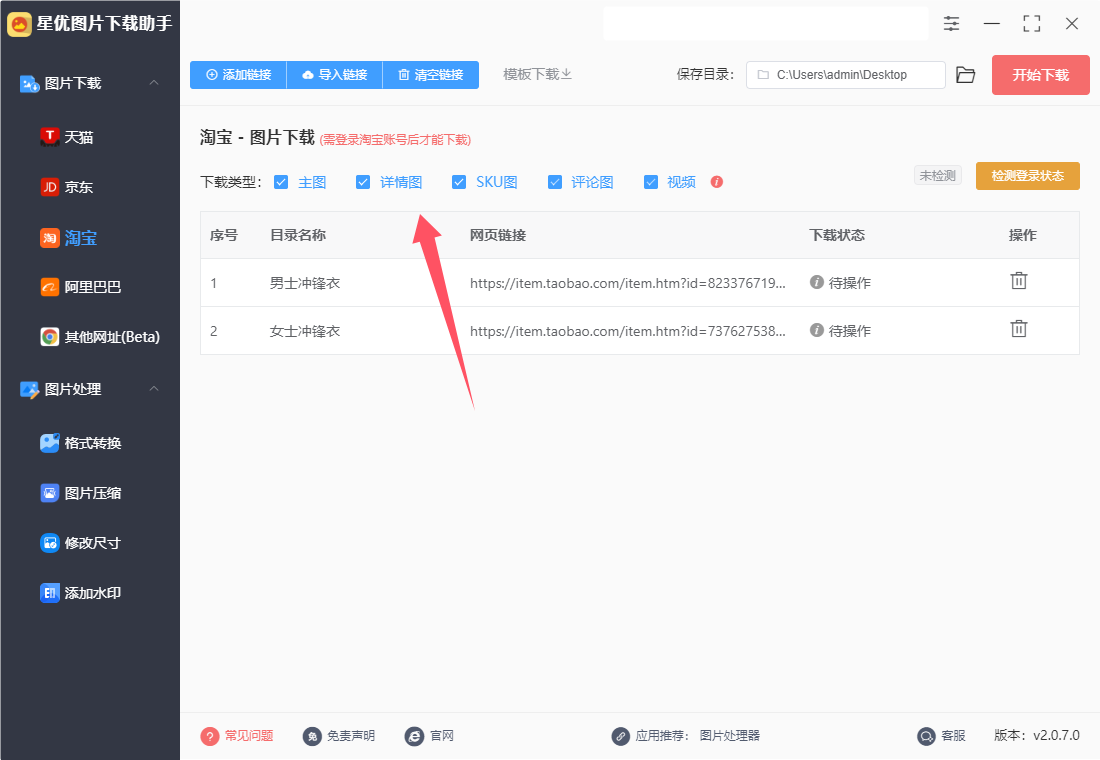Click the 添加水印 sidebar icon

(49, 593)
